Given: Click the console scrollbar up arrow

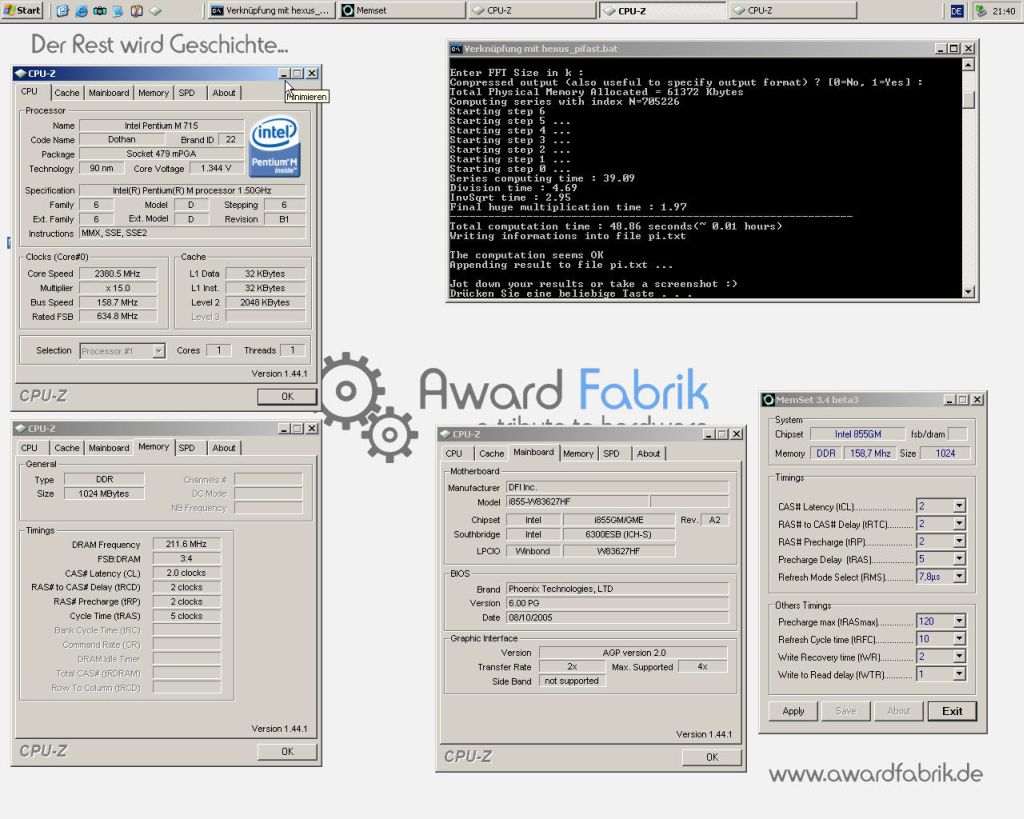Looking at the screenshot, I should tap(968, 65).
